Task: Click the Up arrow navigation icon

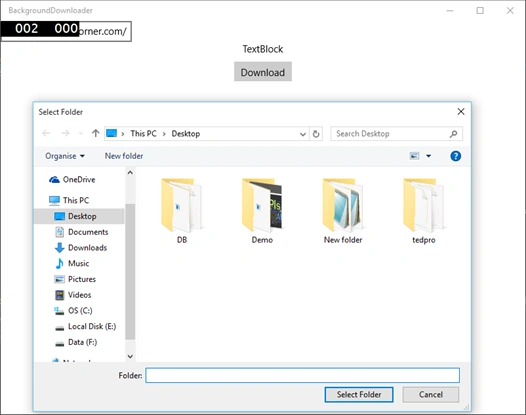Action: coord(96,134)
